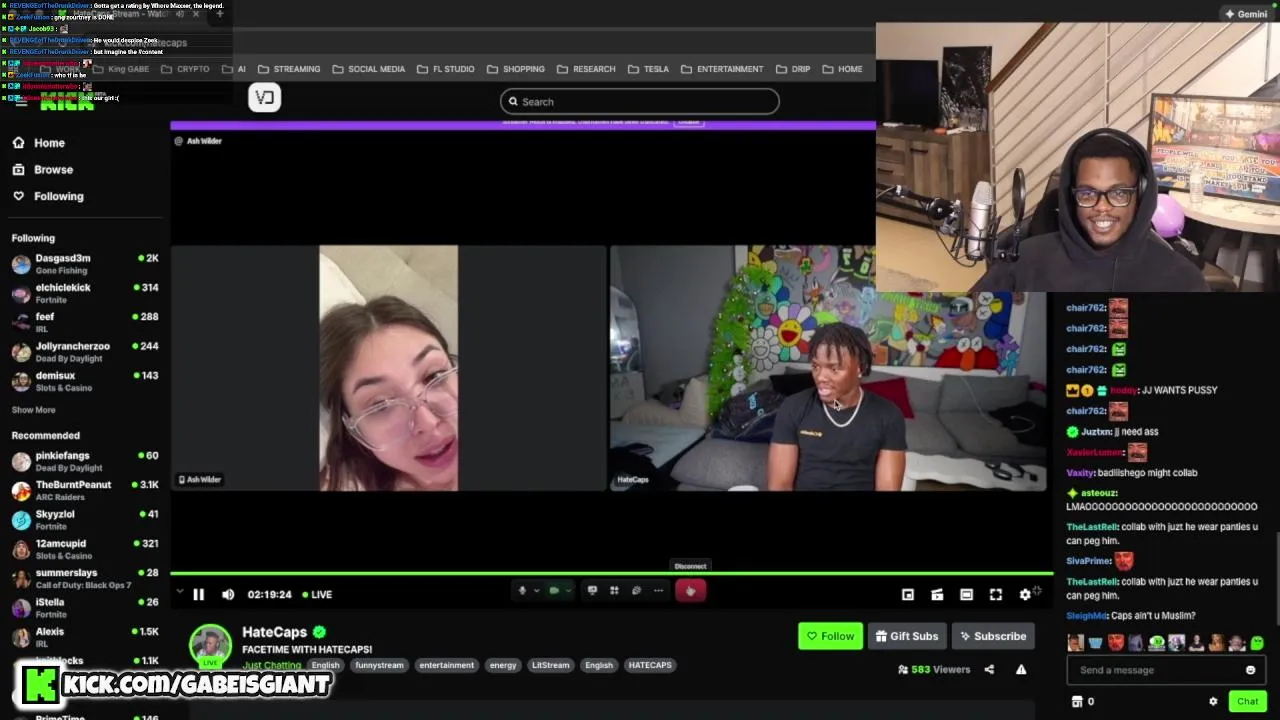
Task: Open Dasgasd3m's channel in Following list
Action: 85,264
